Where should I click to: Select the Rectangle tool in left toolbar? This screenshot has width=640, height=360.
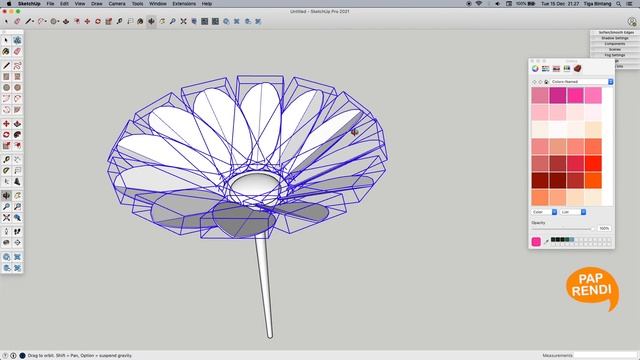pyautogui.click(x=6, y=76)
